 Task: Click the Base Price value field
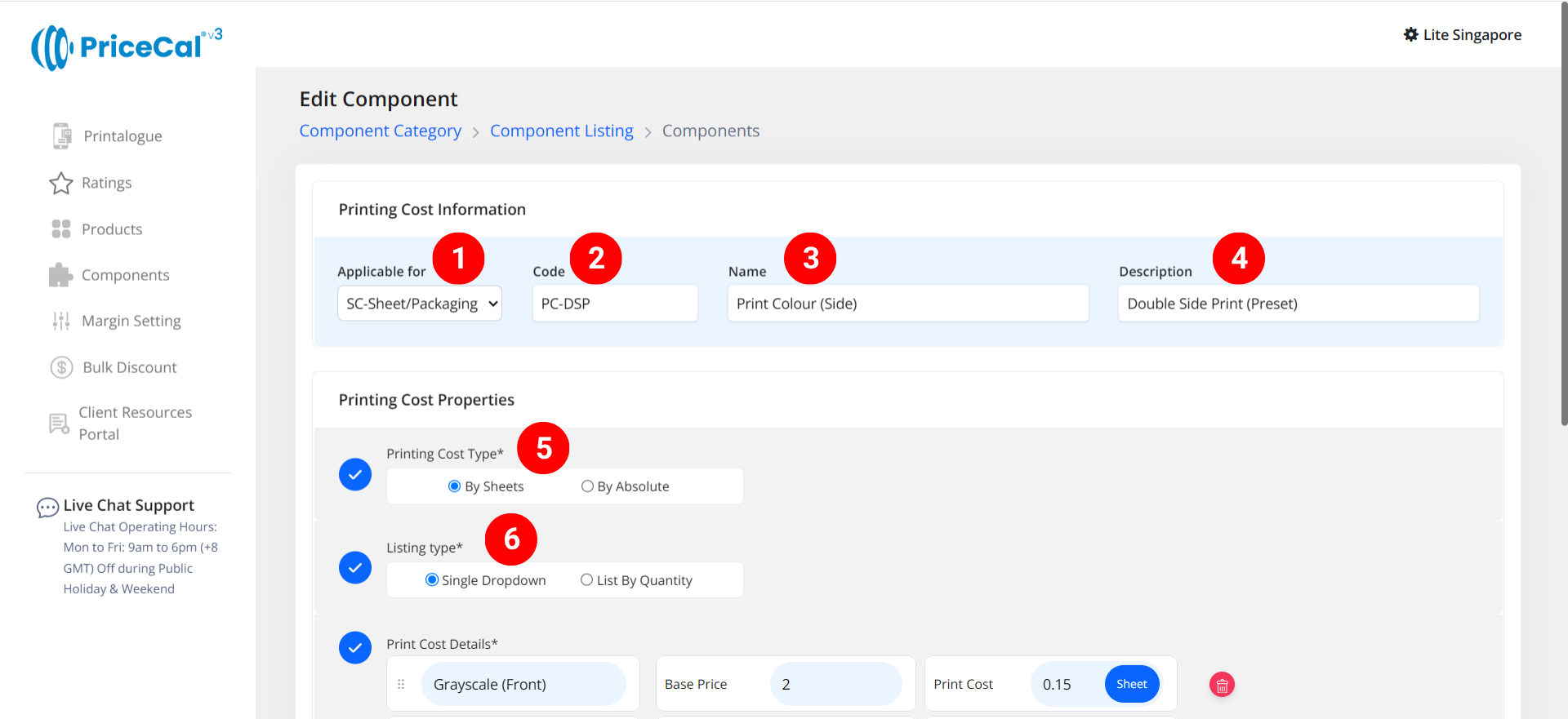pos(835,685)
